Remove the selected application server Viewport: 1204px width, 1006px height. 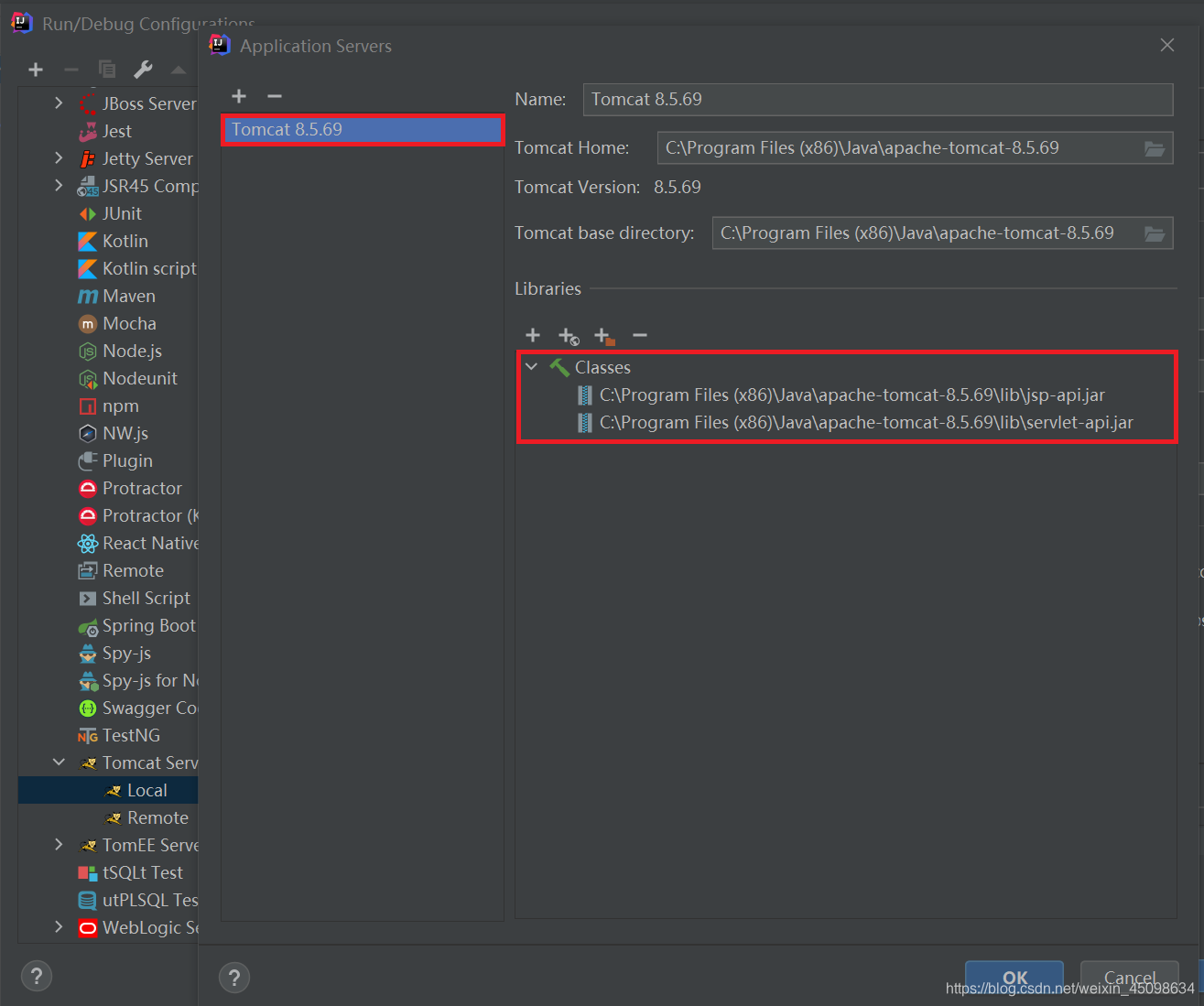click(x=275, y=96)
